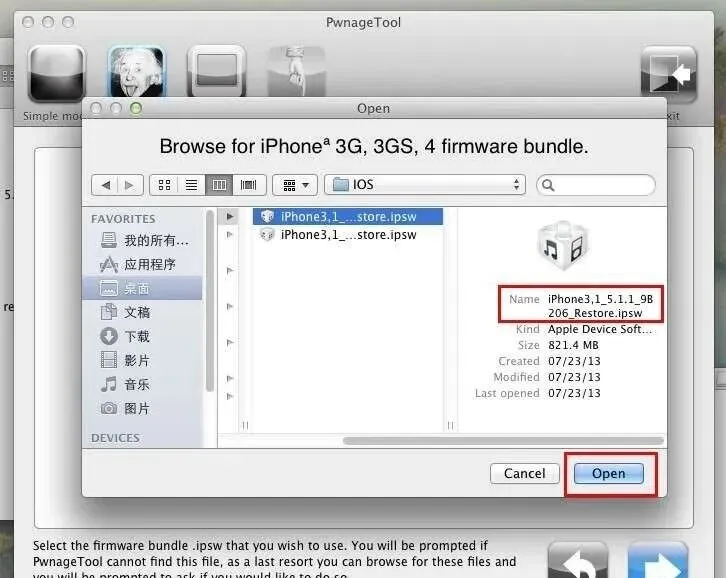Click the dimmed hand icon in PwnageTool toolbar

(296, 71)
